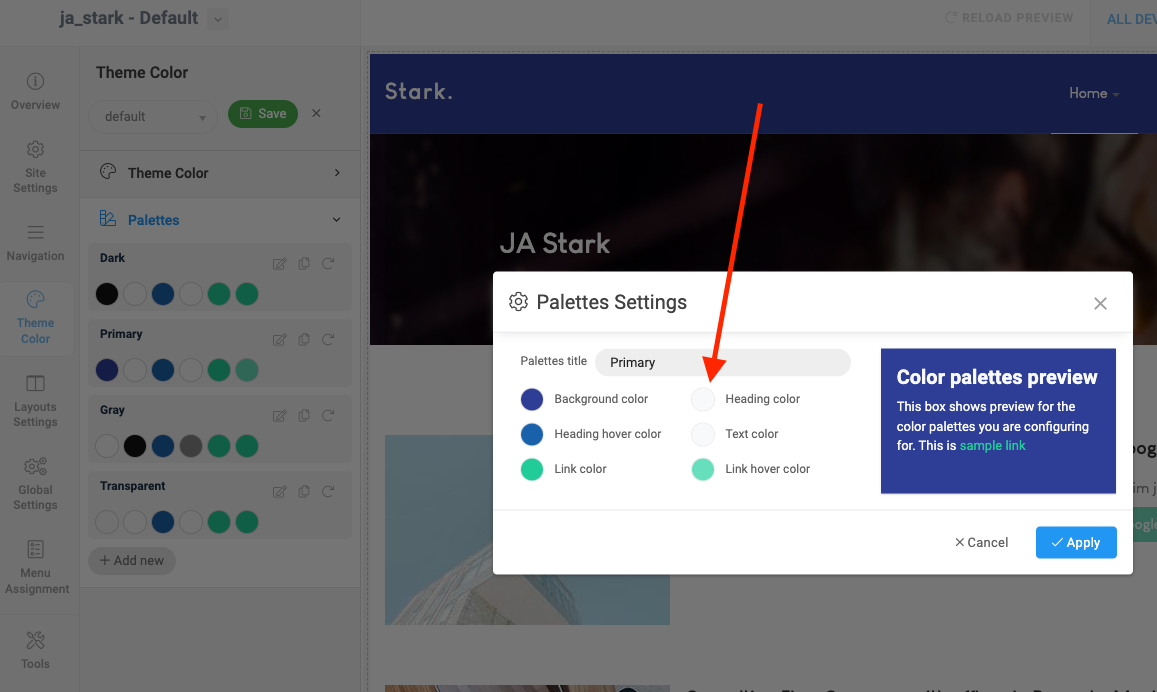The height and width of the screenshot is (692, 1157).
Task: Reset the Dark palette
Action: [328, 263]
